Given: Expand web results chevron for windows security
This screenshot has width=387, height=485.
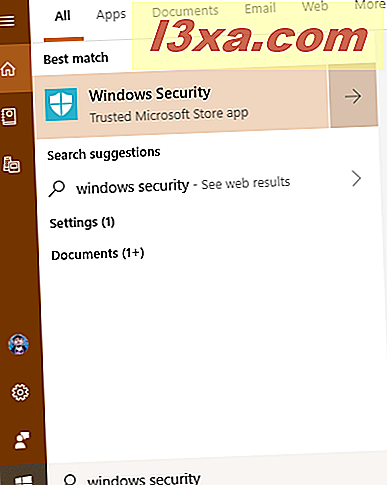Looking at the screenshot, I should pos(356,178).
